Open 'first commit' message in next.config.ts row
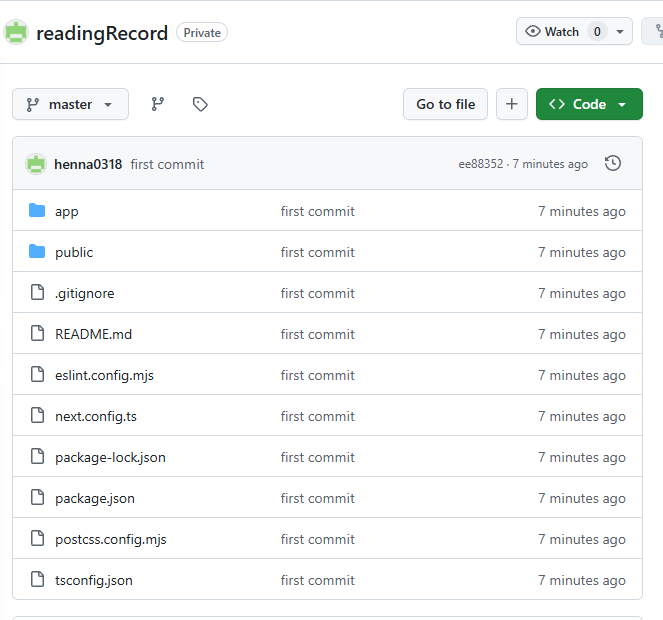The image size is (663, 620). pyautogui.click(x=318, y=417)
